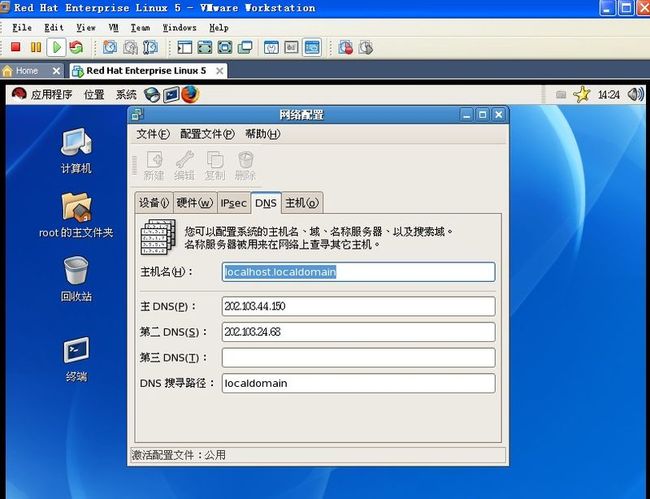Open the 帮助(H) menu

pos(263,134)
